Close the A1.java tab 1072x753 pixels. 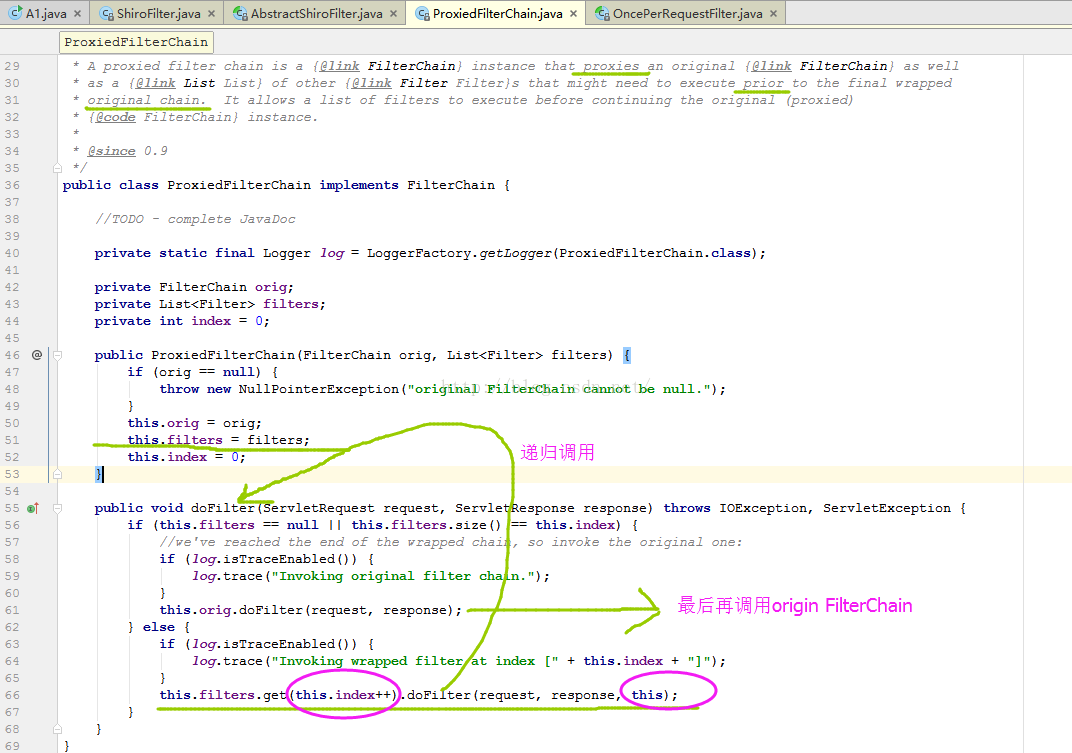[77, 14]
